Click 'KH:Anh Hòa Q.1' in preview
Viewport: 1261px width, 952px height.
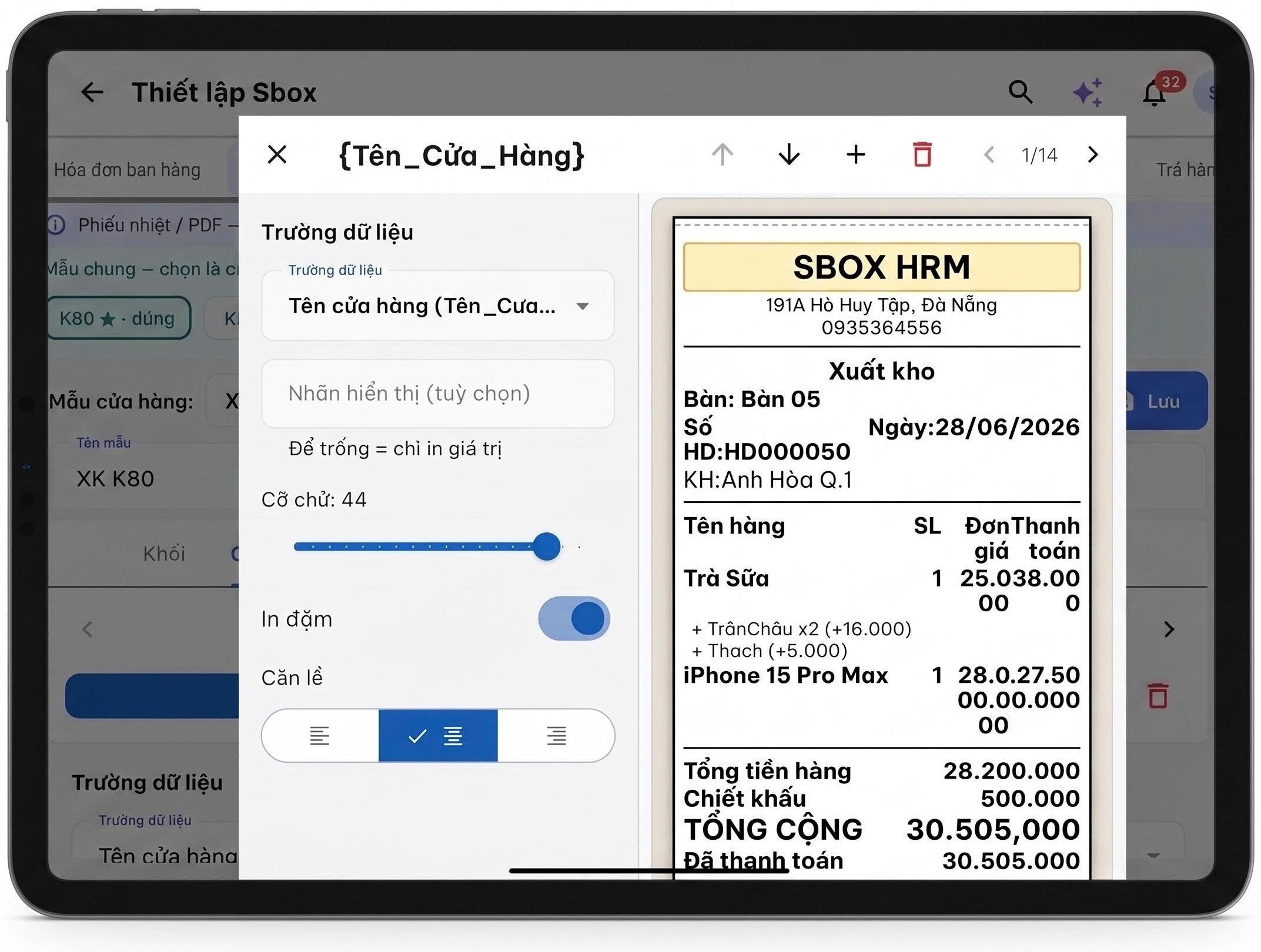pyautogui.click(x=768, y=480)
